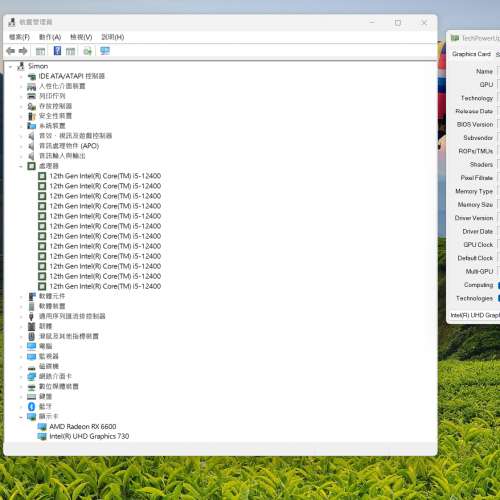
Task: Click the pane icon right of Help
Action: (x=70, y=51)
